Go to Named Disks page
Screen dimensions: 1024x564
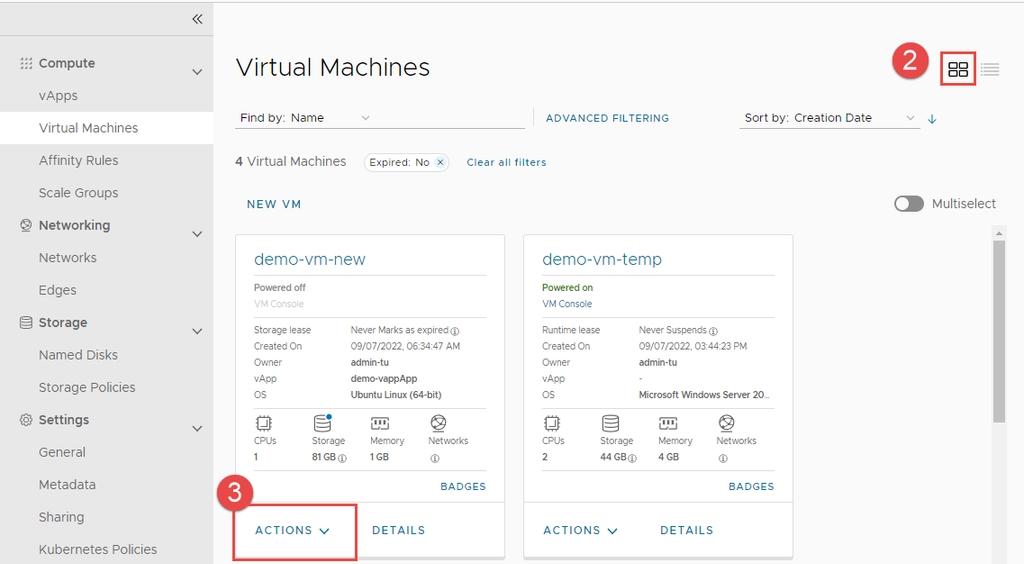[x=78, y=355]
